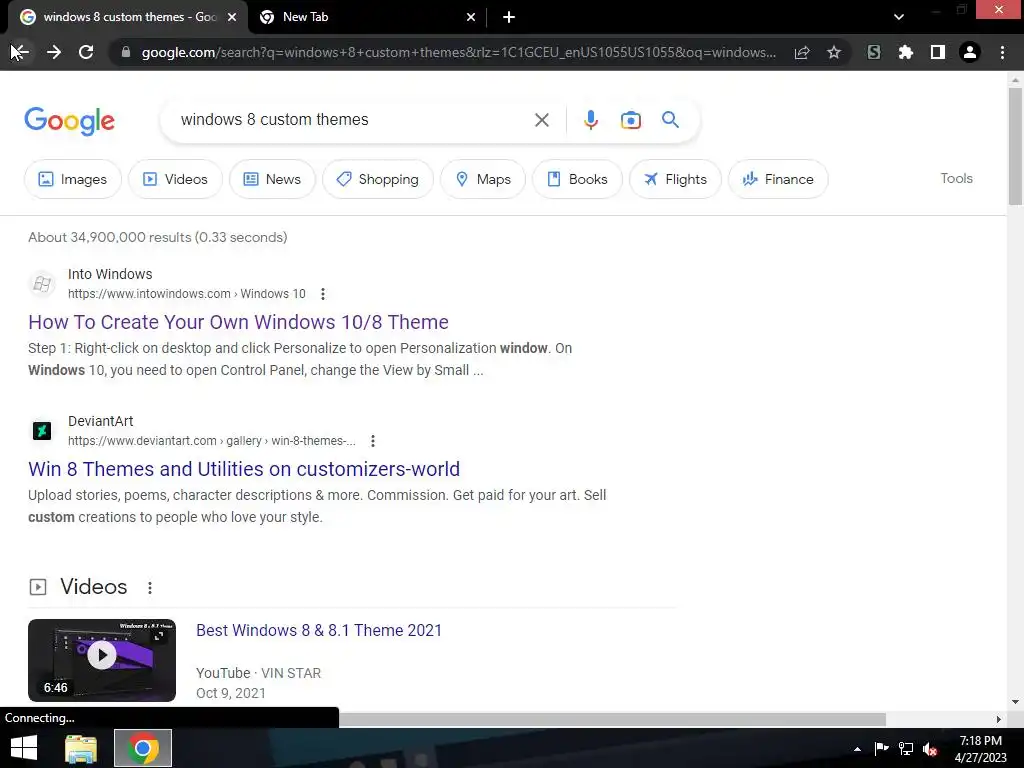Close the windows 8 custom themes tab
This screenshot has width=1024, height=768.
(x=232, y=17)
